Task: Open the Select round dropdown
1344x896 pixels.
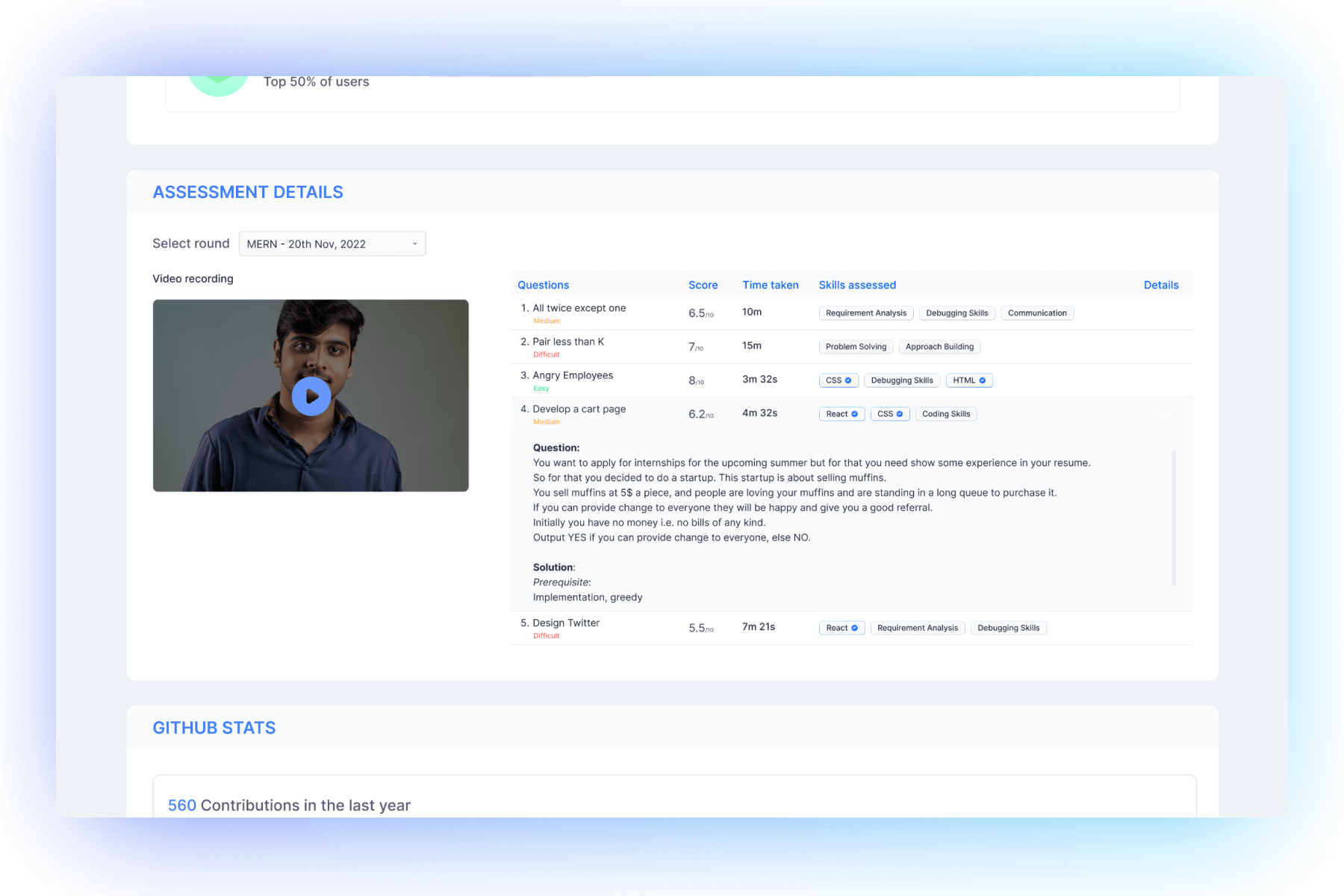Action: [x=332, y=244]
